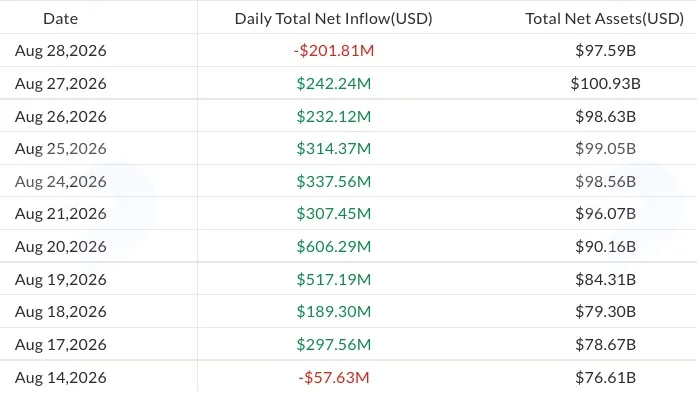
Task: Select the Aug 28,2026 date cell
Action: tap(60, 51)
